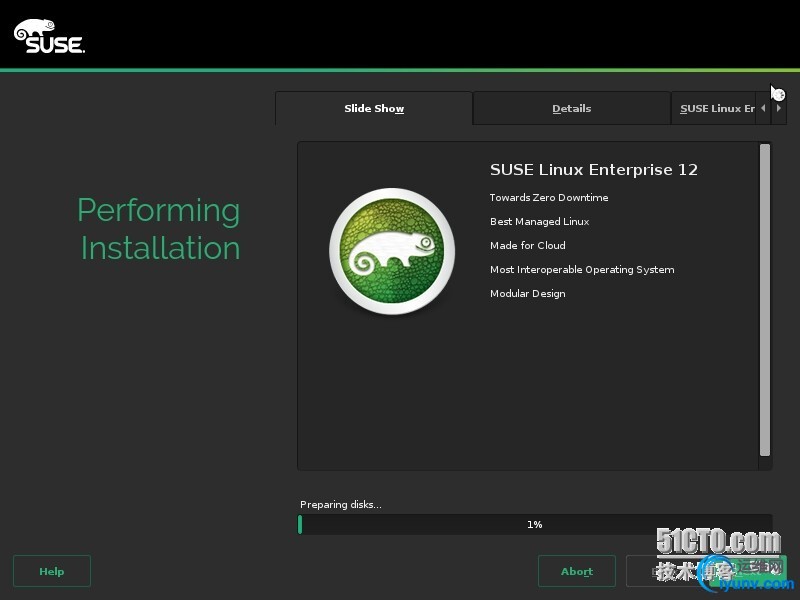
Task: Click the 'Modular Design' slide line
Action: click(527, 294)
